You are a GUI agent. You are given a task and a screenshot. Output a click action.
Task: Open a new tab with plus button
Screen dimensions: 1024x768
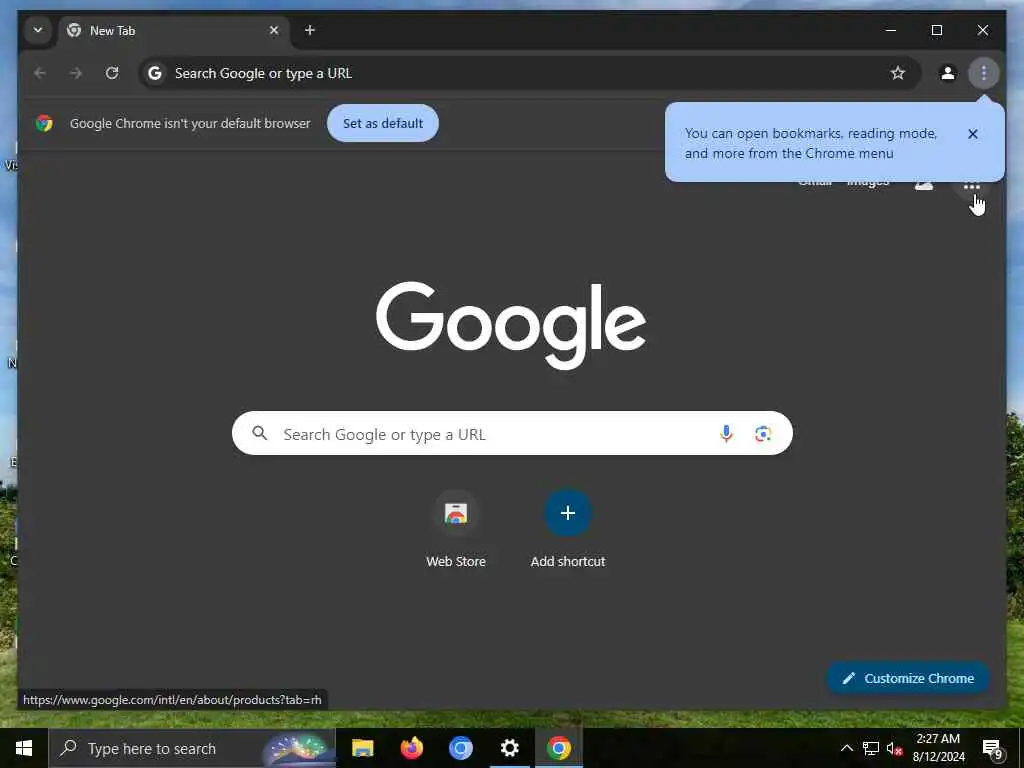[310, 30]
